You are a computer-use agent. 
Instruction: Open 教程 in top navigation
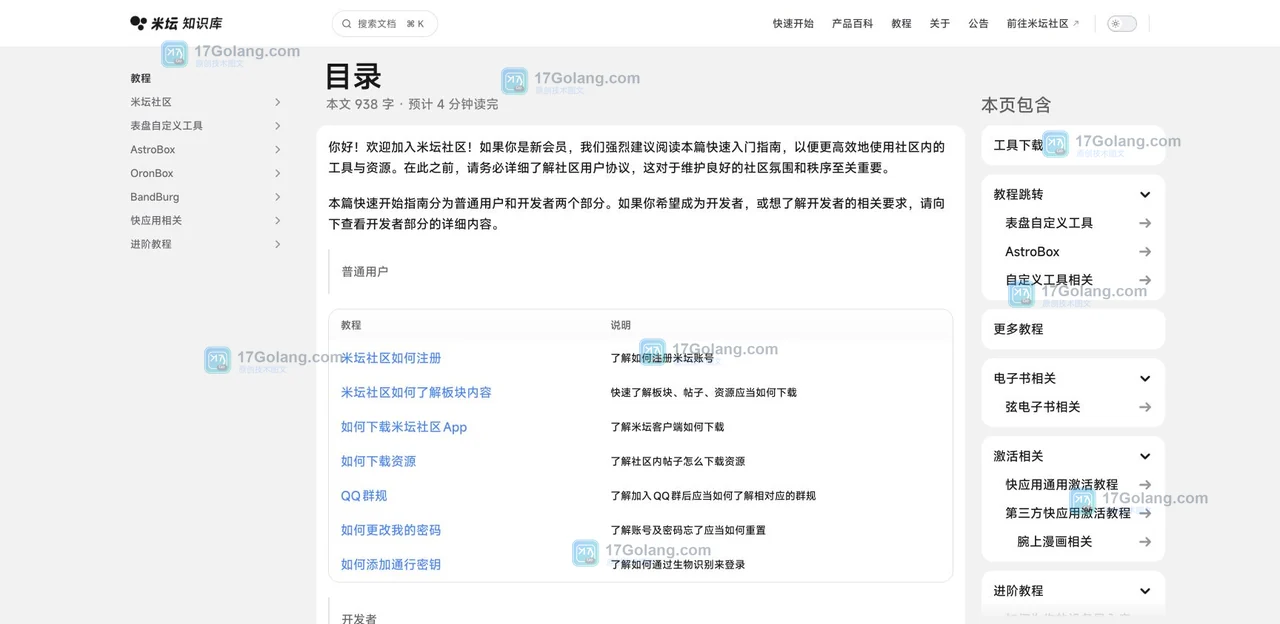click(901, 23)
